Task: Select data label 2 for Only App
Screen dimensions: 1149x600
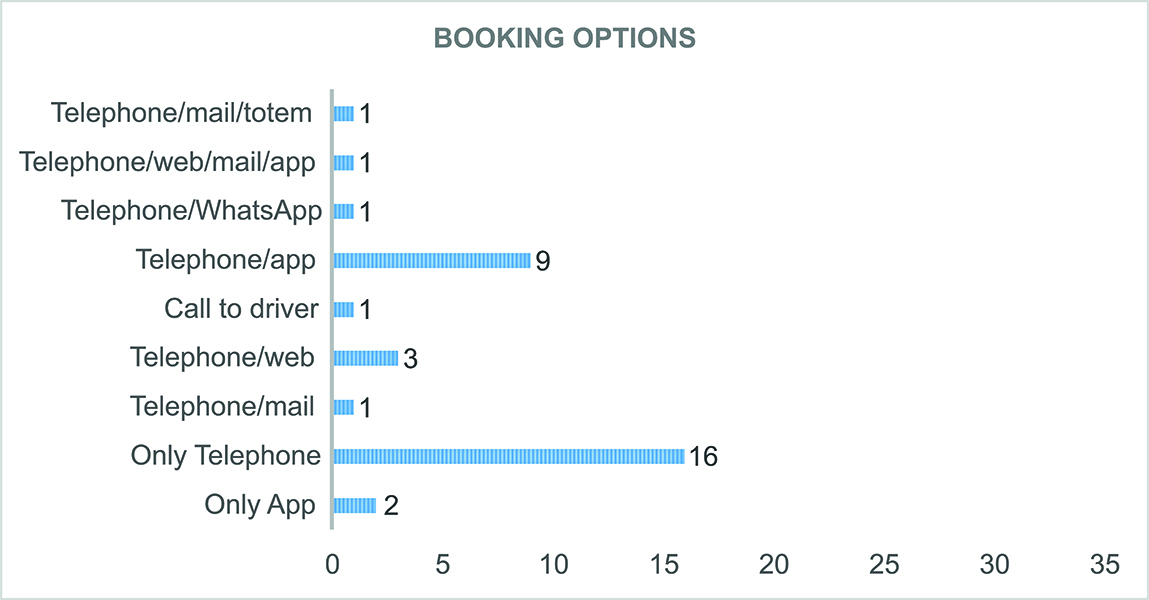Action: (x=391, y=506)
